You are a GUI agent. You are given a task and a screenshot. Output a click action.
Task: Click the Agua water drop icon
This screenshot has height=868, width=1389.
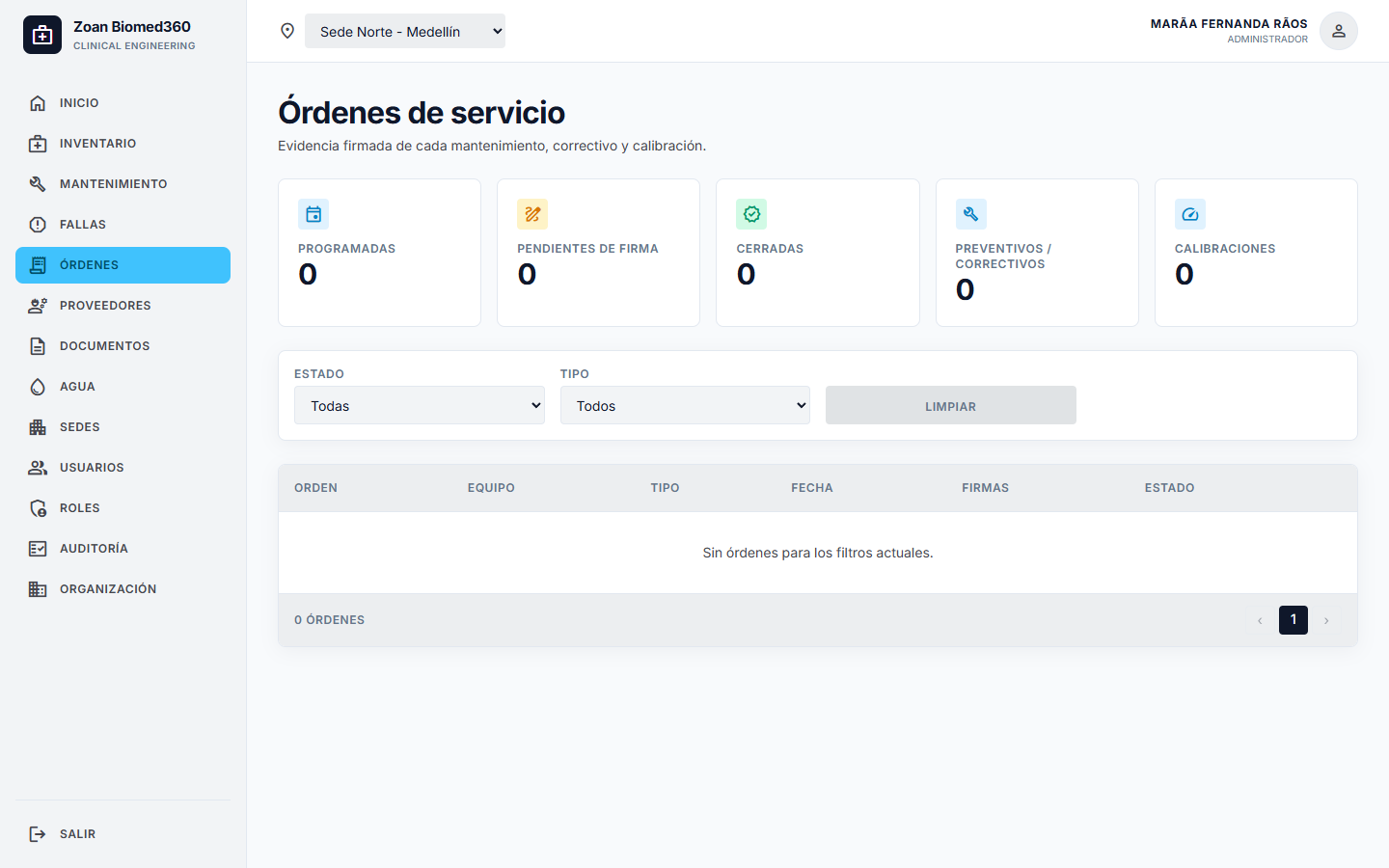click(38, 387)
